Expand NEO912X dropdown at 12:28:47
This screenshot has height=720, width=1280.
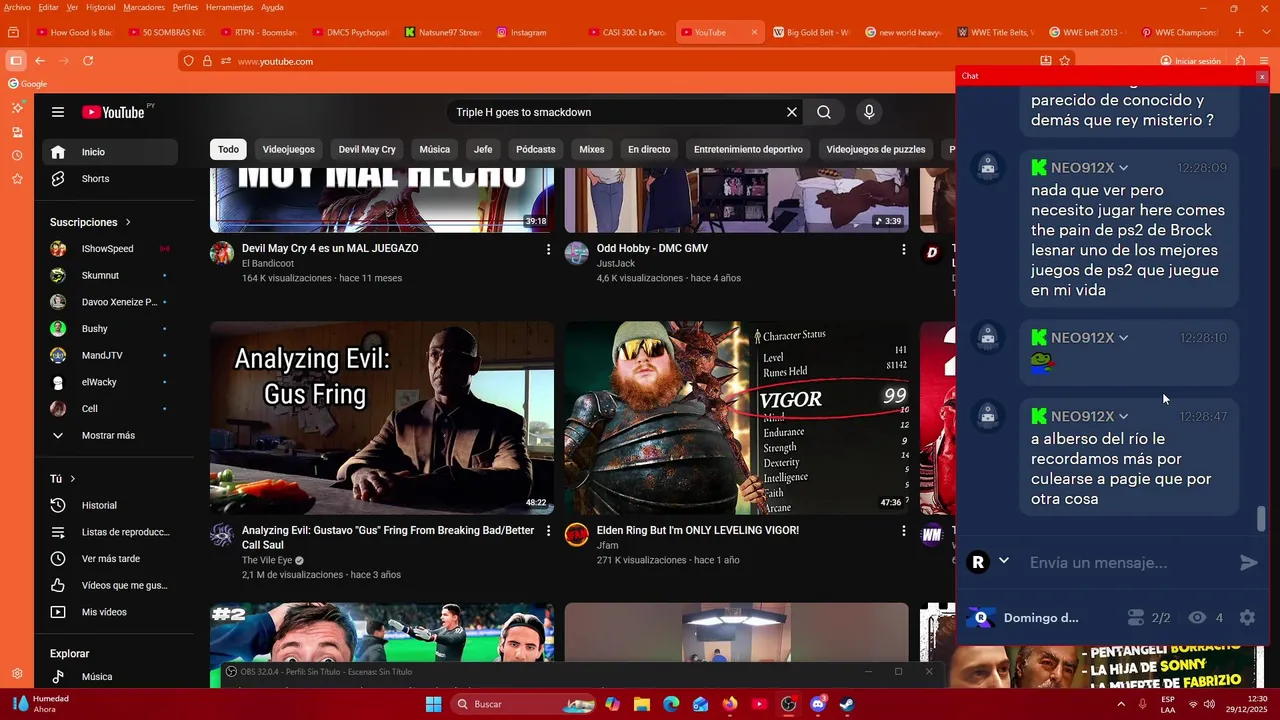[1123, 416]
